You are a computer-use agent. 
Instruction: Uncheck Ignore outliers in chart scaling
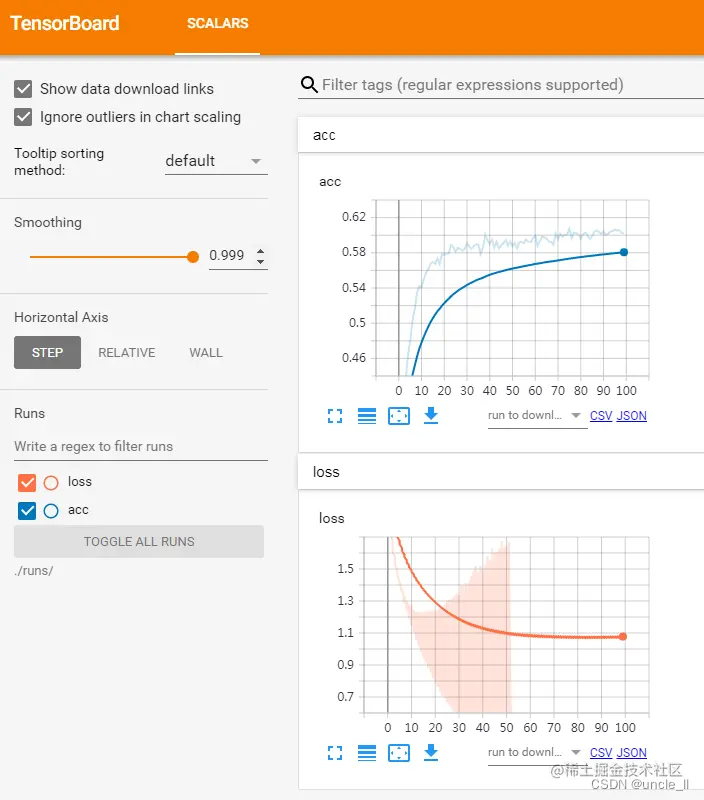coord(23,117)
